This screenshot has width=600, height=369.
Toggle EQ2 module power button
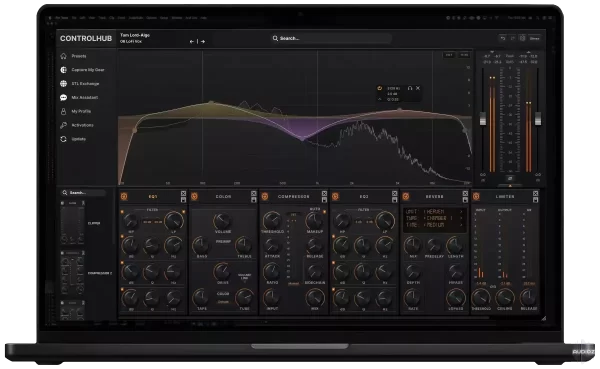tap(336, 196)
